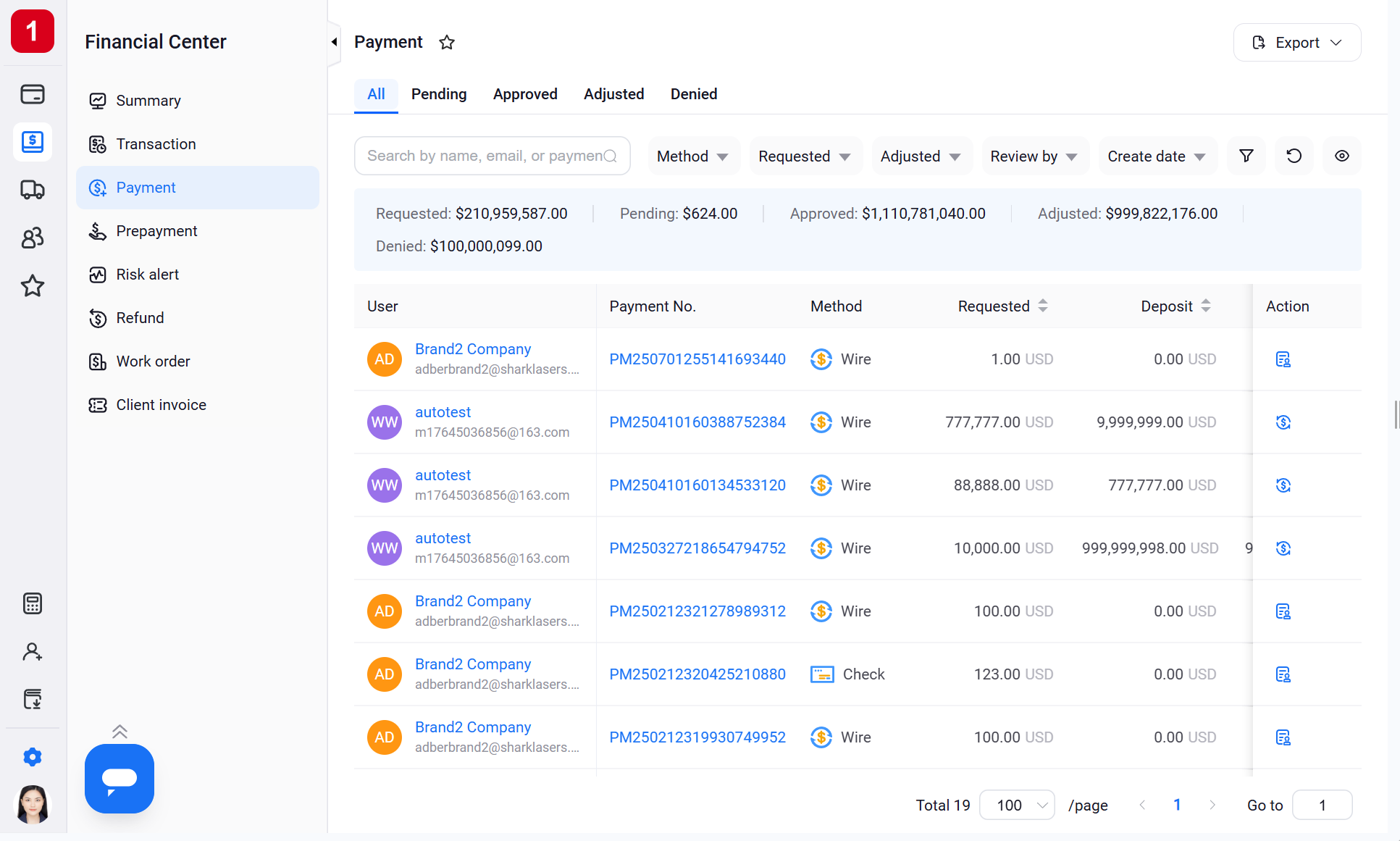Click the reset refresh icon

pyautogui.click(x=1294, y=156)
